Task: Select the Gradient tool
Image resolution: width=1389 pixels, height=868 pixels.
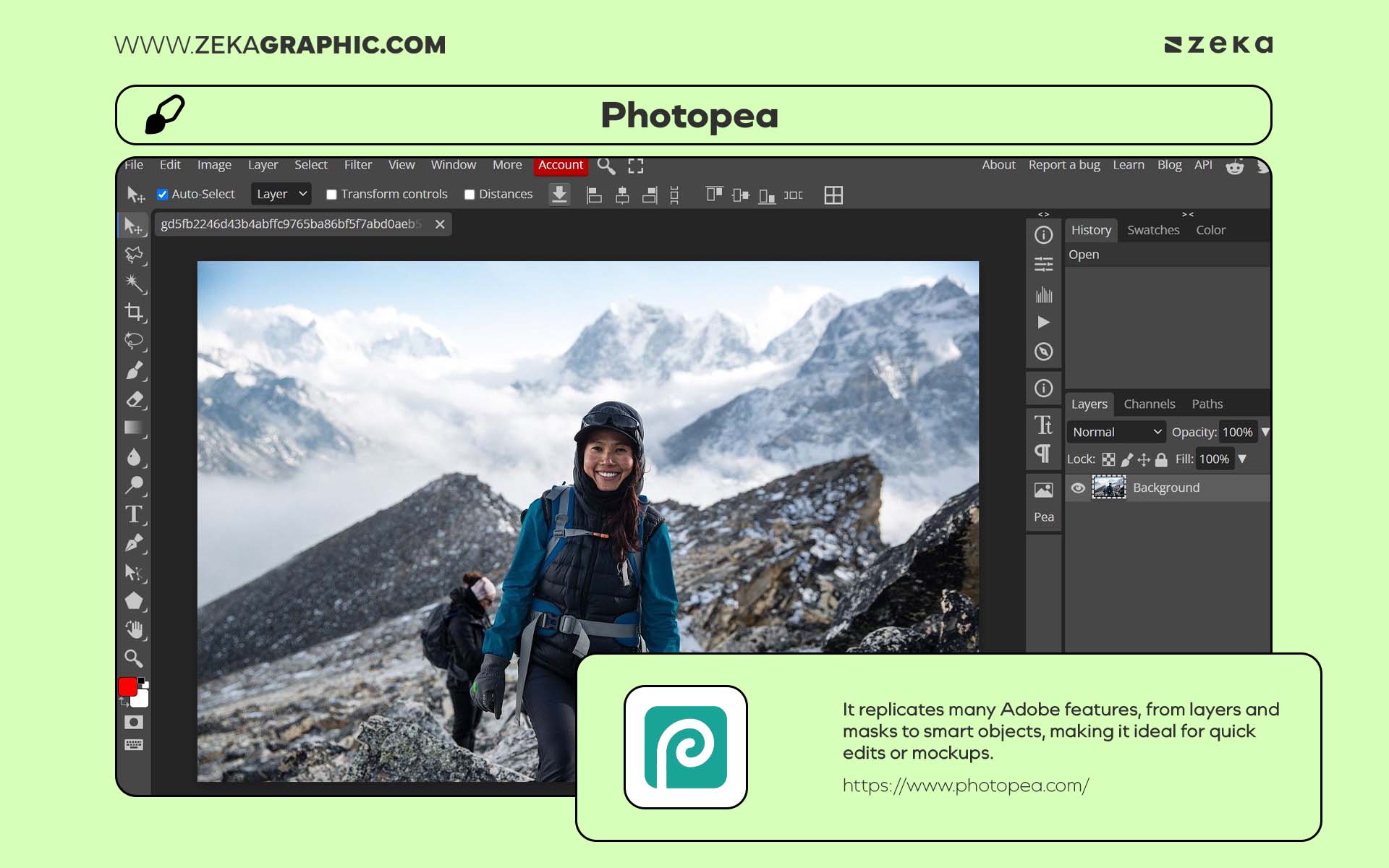Action: pos(134,428)
